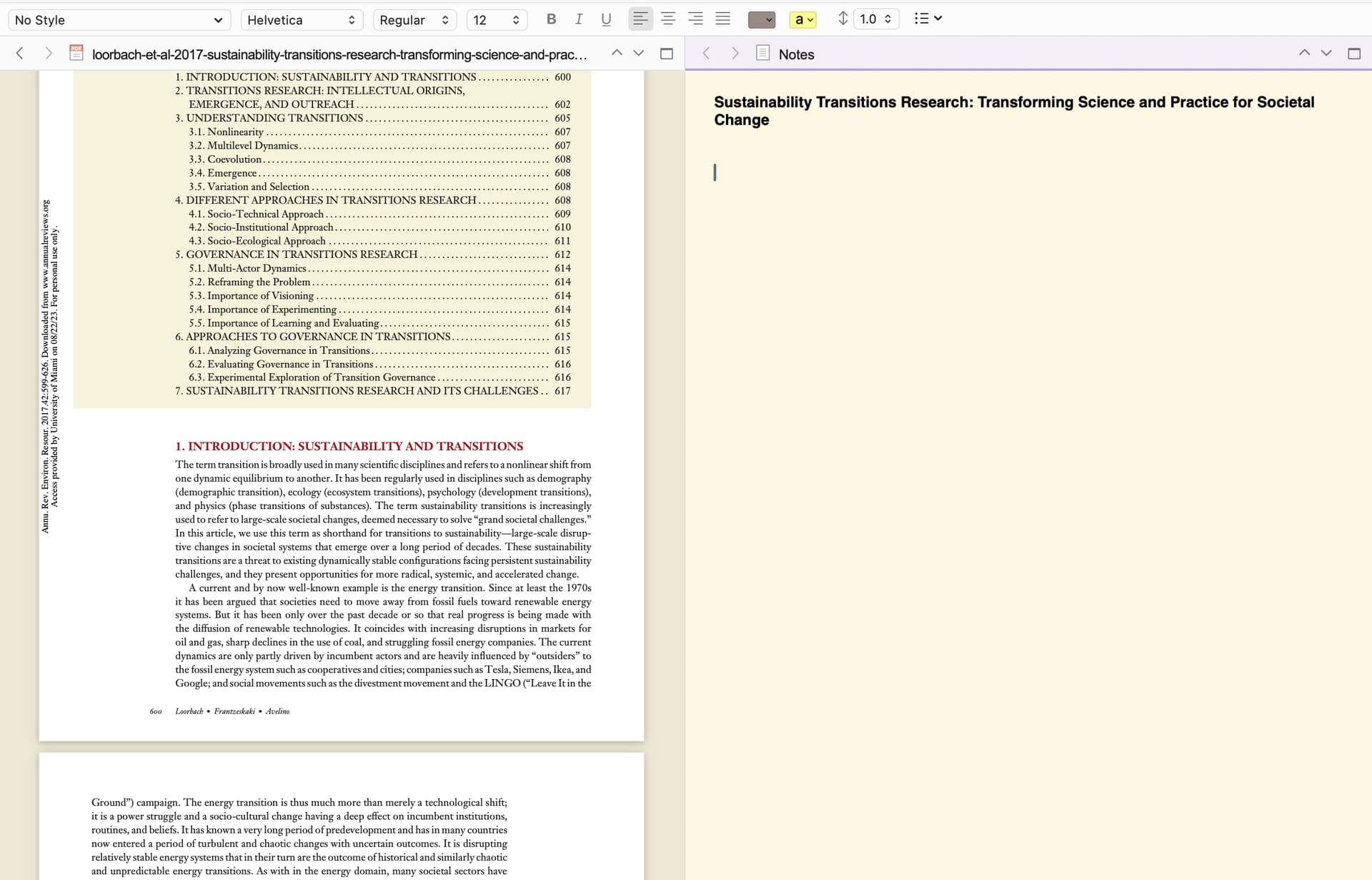The image size is (1372, 880).
Task: Click the notes heading Sustainability Transitions Research
Action: pyautogui.click(x=1014, y=111)
